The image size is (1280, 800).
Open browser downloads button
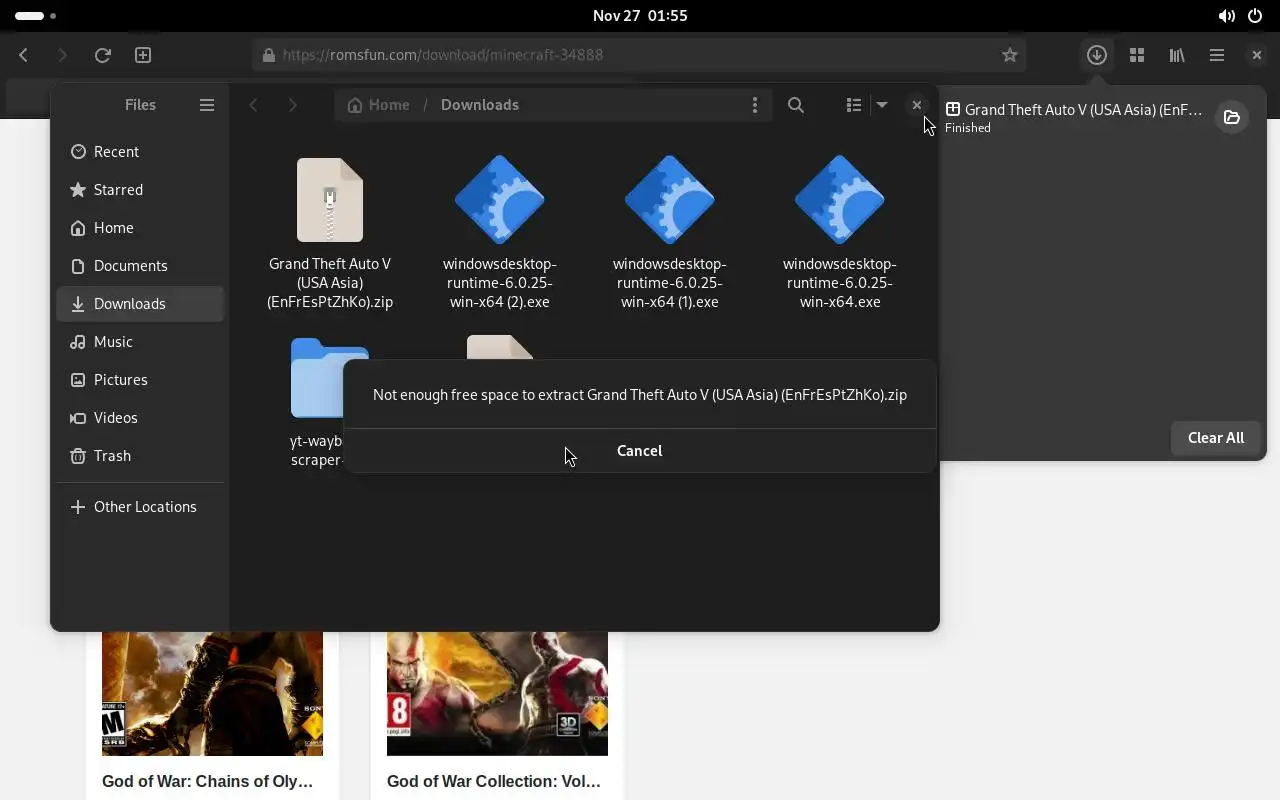(x=1097, y=55)
